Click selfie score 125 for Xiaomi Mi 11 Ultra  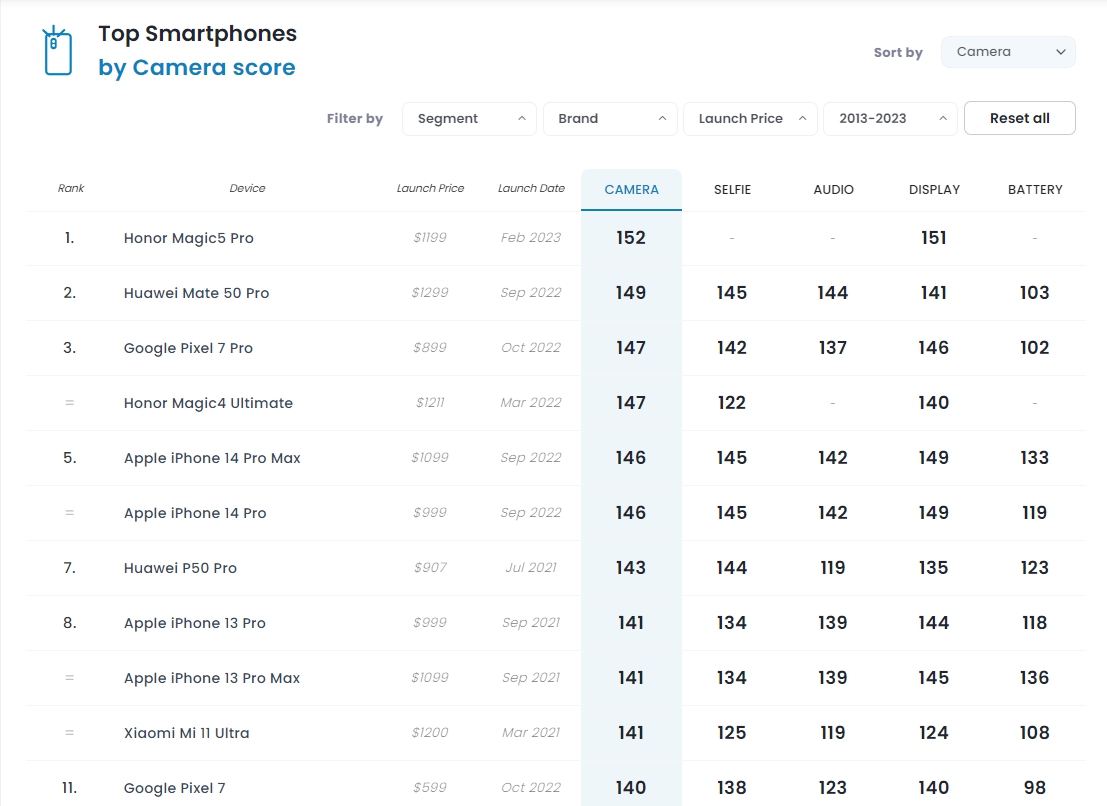[x=731, y=733]
